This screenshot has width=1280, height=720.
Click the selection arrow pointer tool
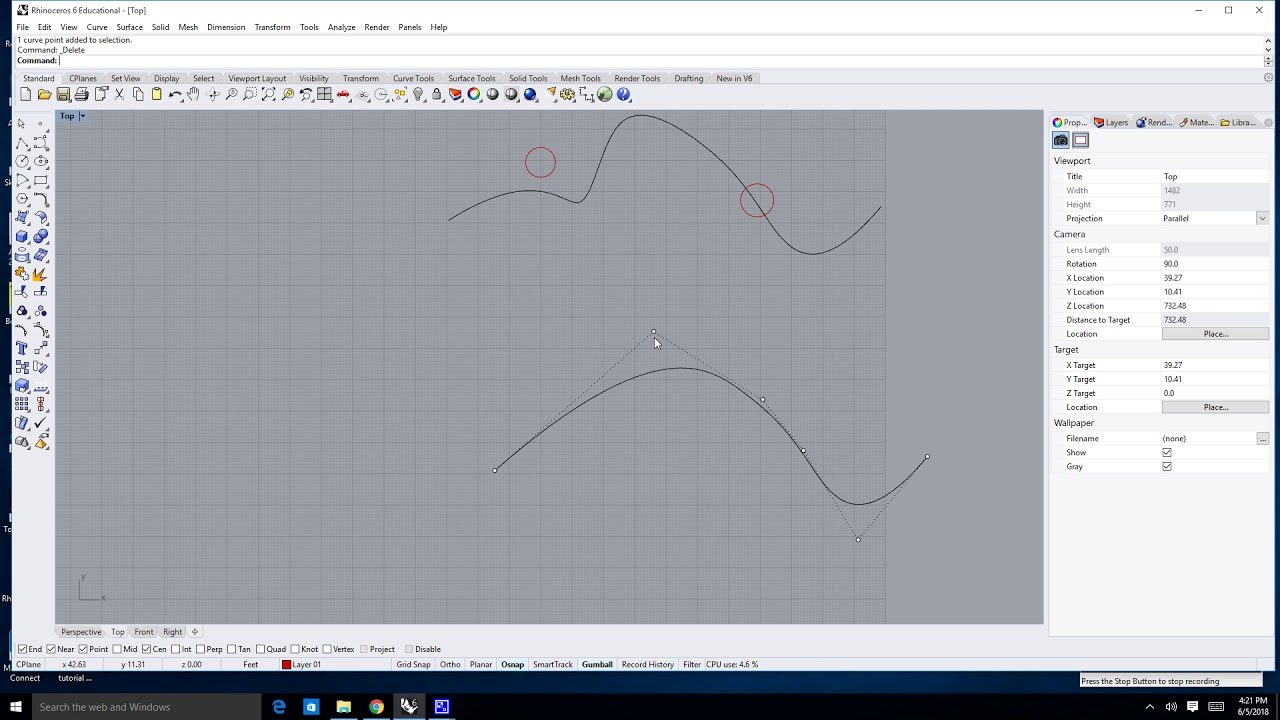coord(22,123)
